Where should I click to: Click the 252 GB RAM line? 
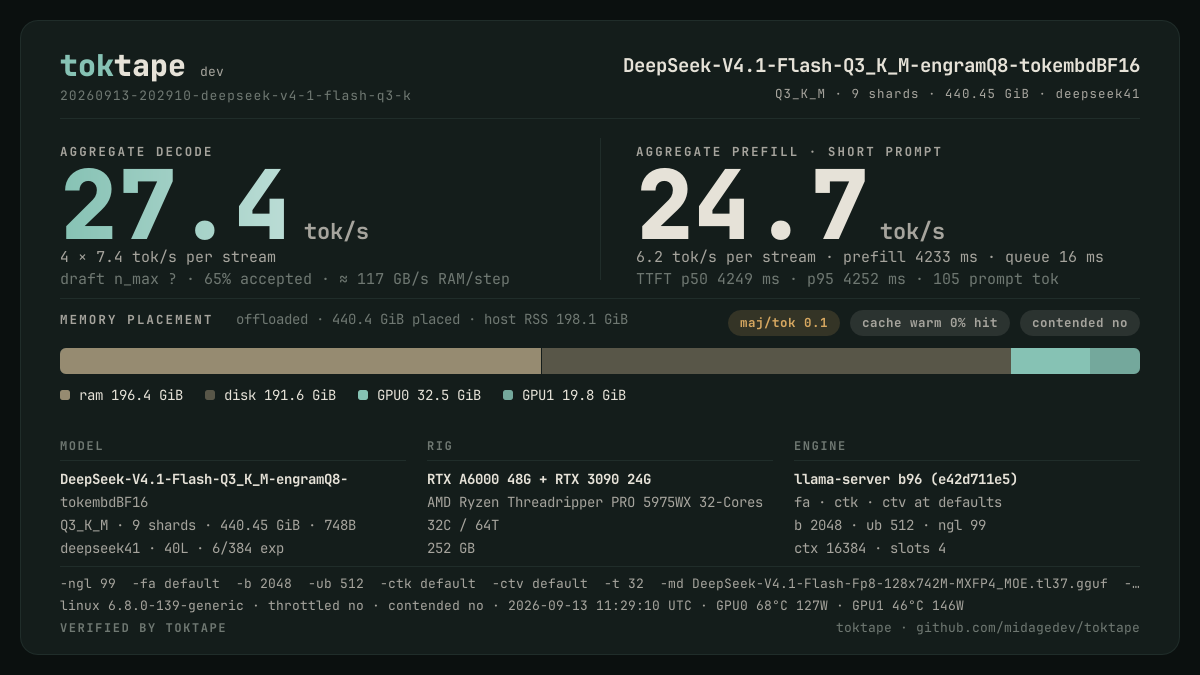coord(451,549)
